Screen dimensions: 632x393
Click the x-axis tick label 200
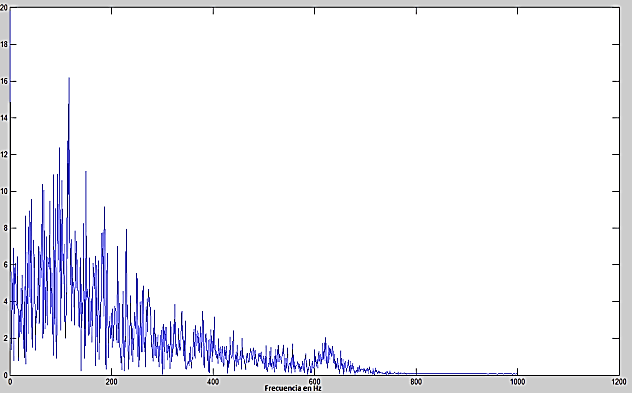(112, 382)
